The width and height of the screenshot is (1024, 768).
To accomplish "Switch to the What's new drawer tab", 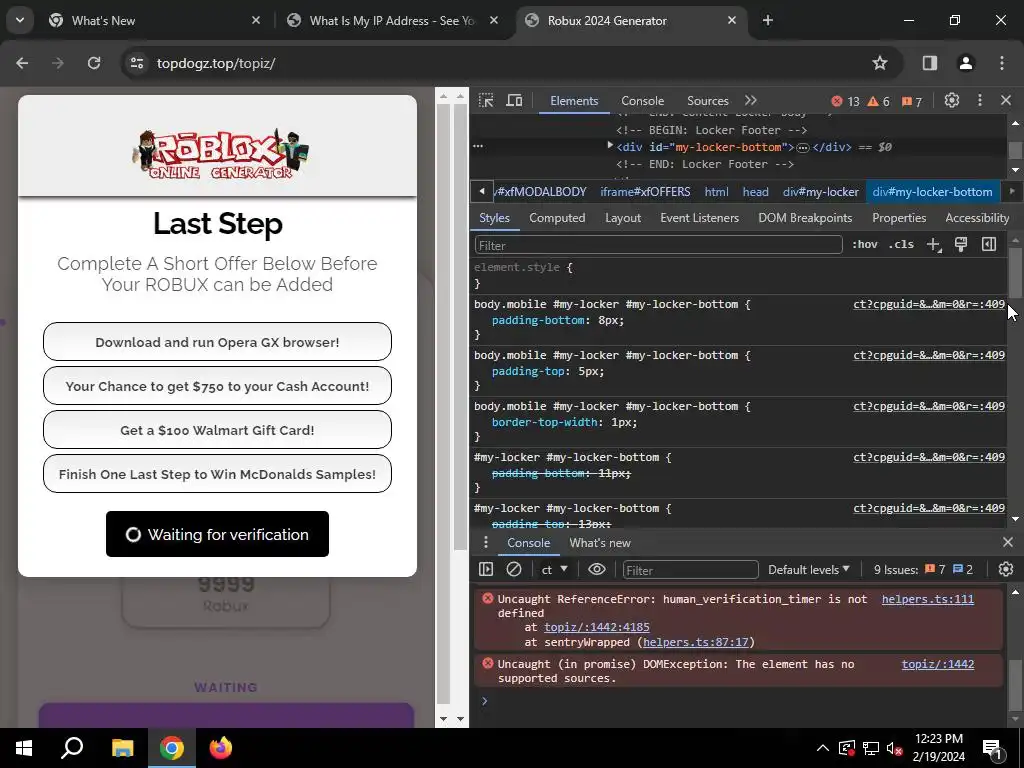I will 600,543.
